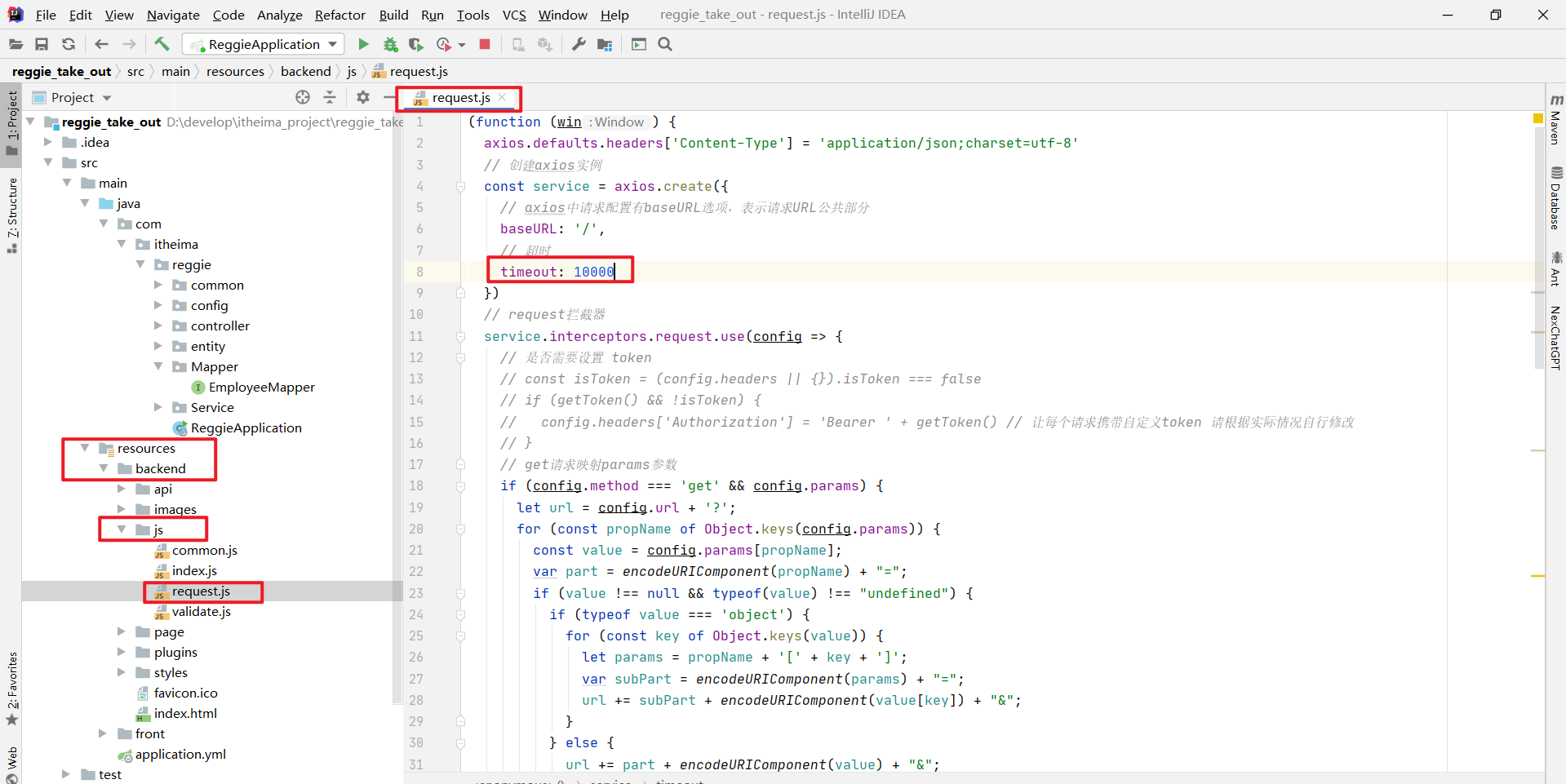Viewport: 1566px width, 784px height.
Task: Toggle Web tool window stripe
Action: (11, 764)
